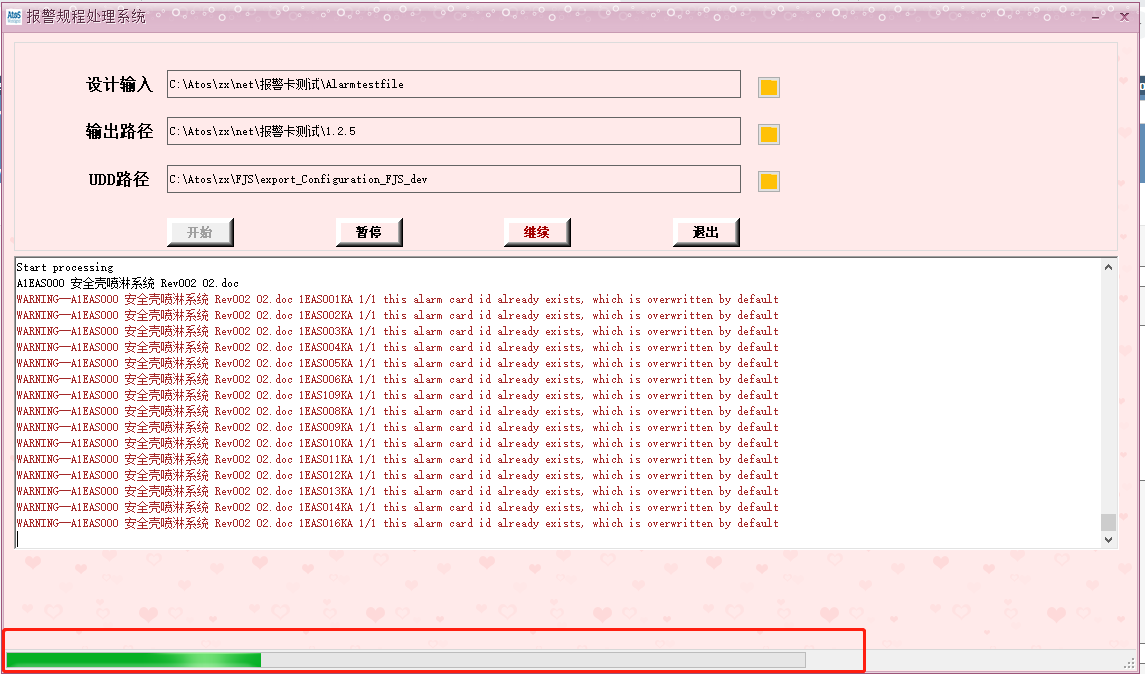Resume processing with the 继续 button
This screenshot has width=1145, height=674.
(537, 232)
